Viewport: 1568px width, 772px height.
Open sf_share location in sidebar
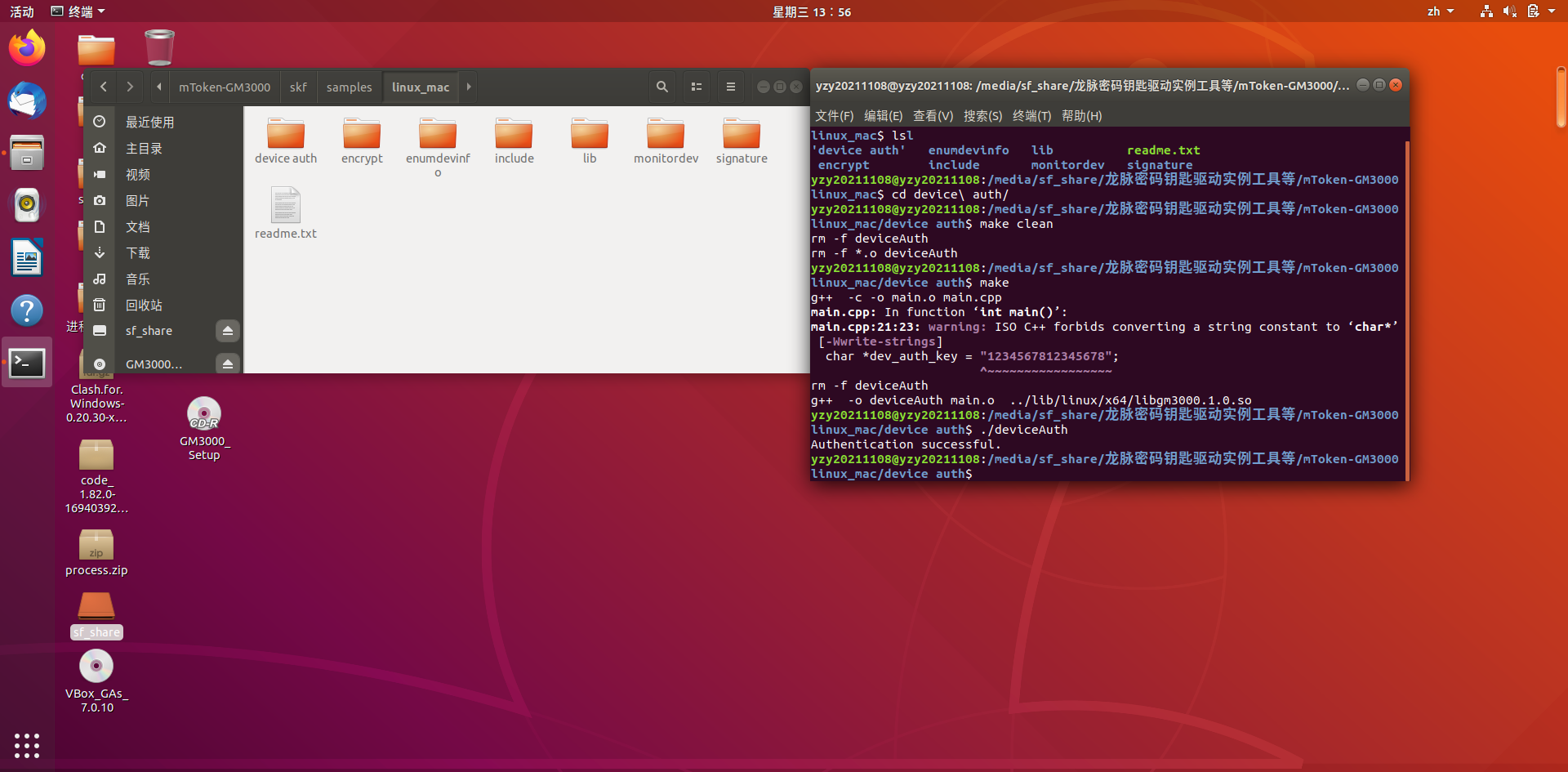pyautogui.click(x=149, y=331)
